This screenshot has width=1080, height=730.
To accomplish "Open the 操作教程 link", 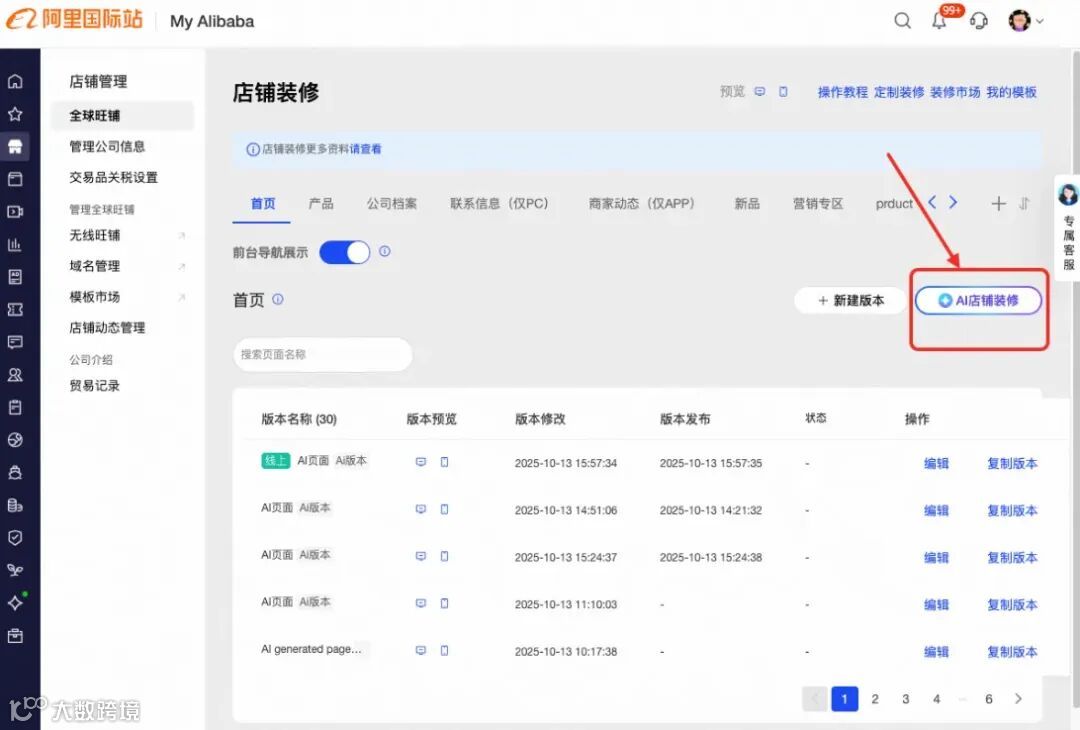I will (842, 92).
